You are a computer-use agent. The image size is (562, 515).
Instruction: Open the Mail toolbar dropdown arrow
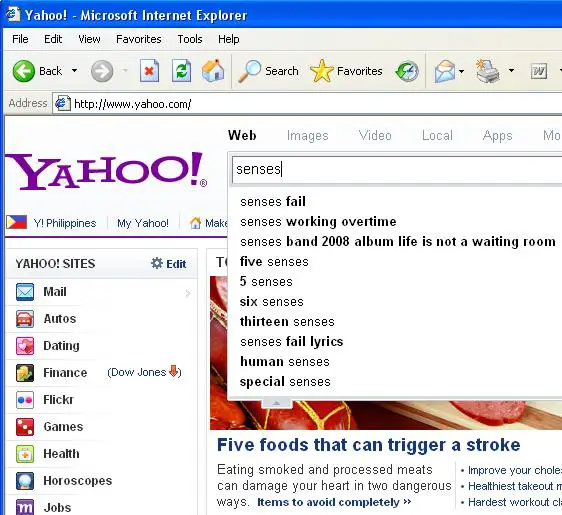(x=462, y=71)
